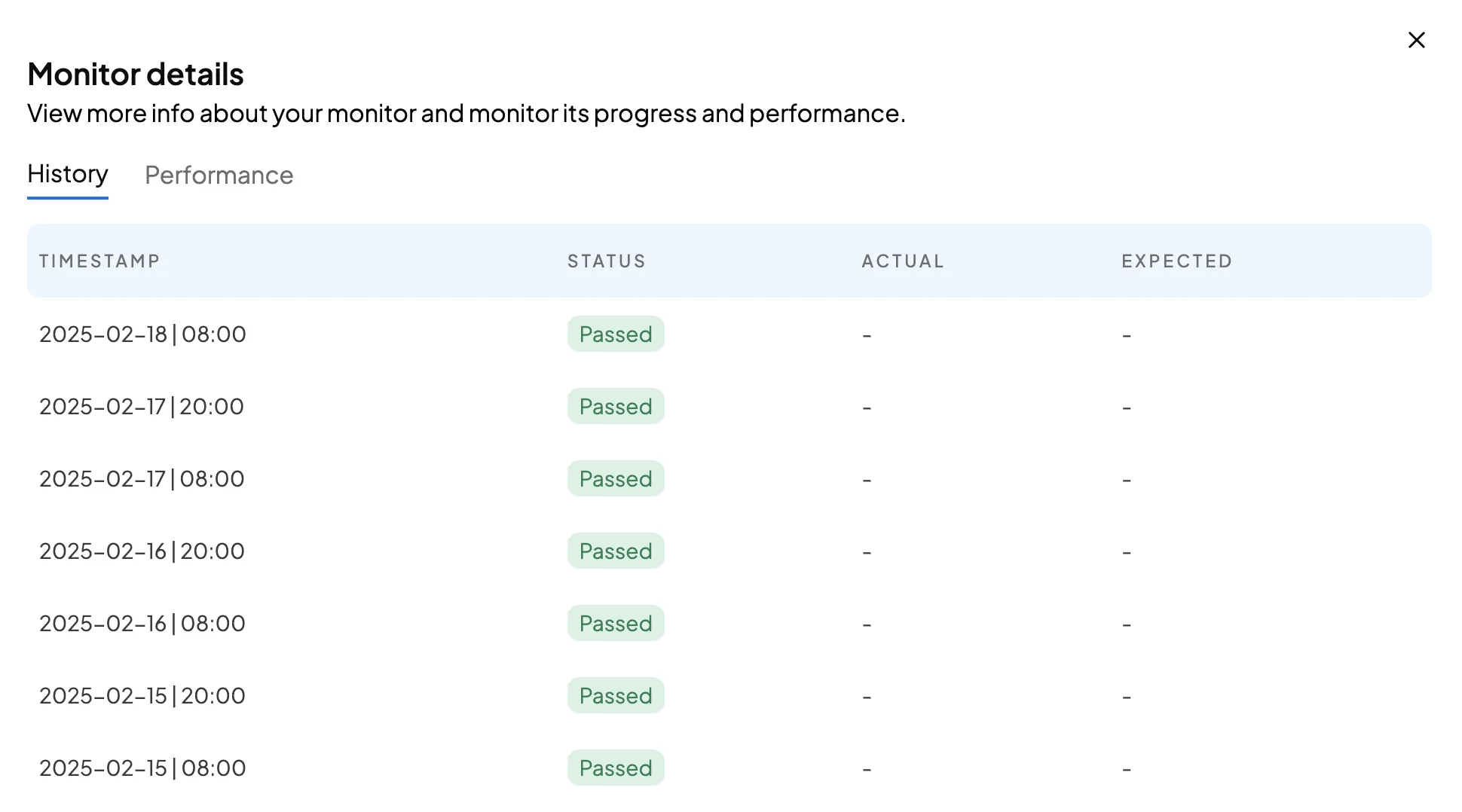Image resolution: width=1462 pixels, height=812 pixels.
Task: Click the ACTUAL column header
Action: click(903, 261)
